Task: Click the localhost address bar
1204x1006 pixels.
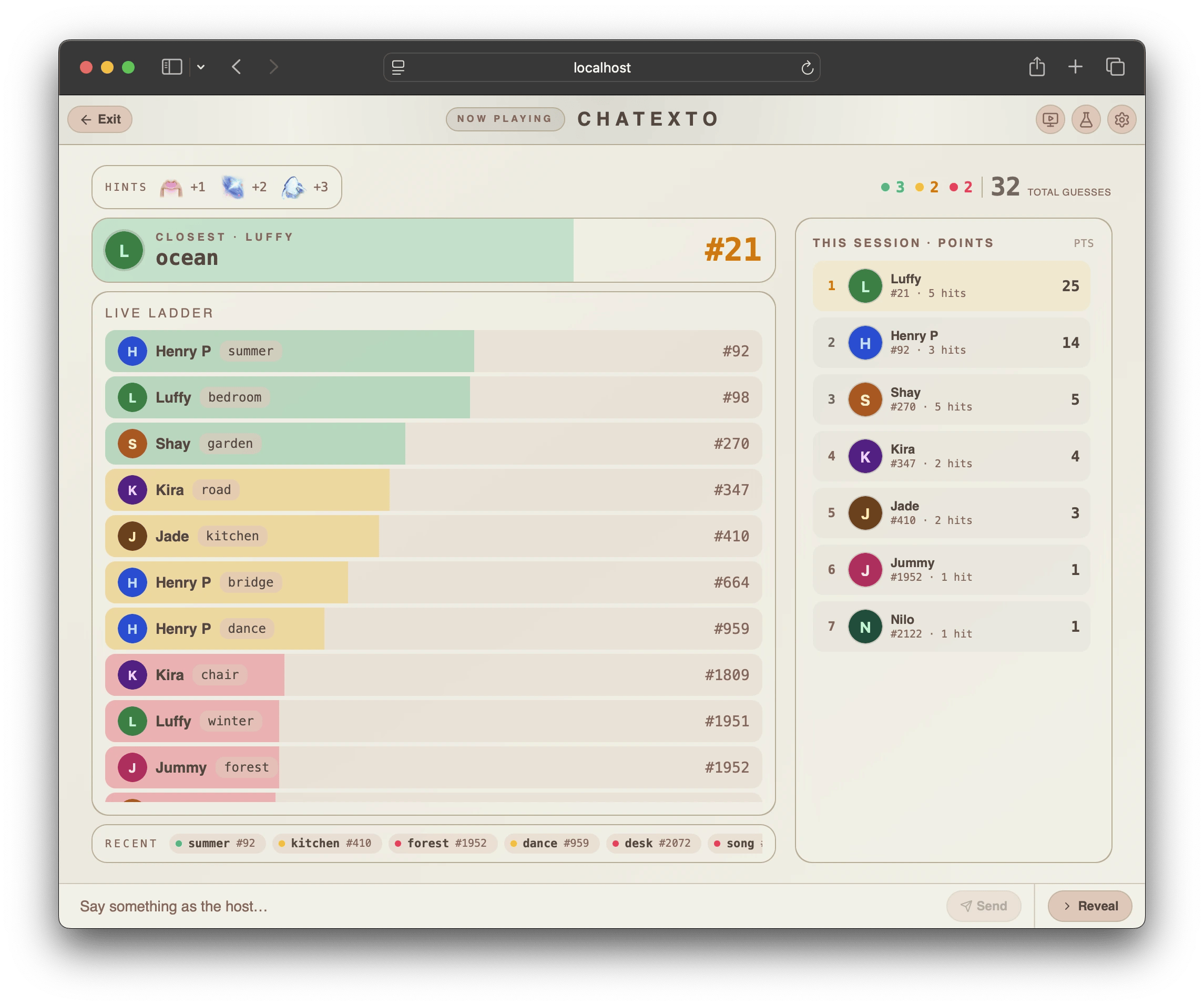Action: 601,68
